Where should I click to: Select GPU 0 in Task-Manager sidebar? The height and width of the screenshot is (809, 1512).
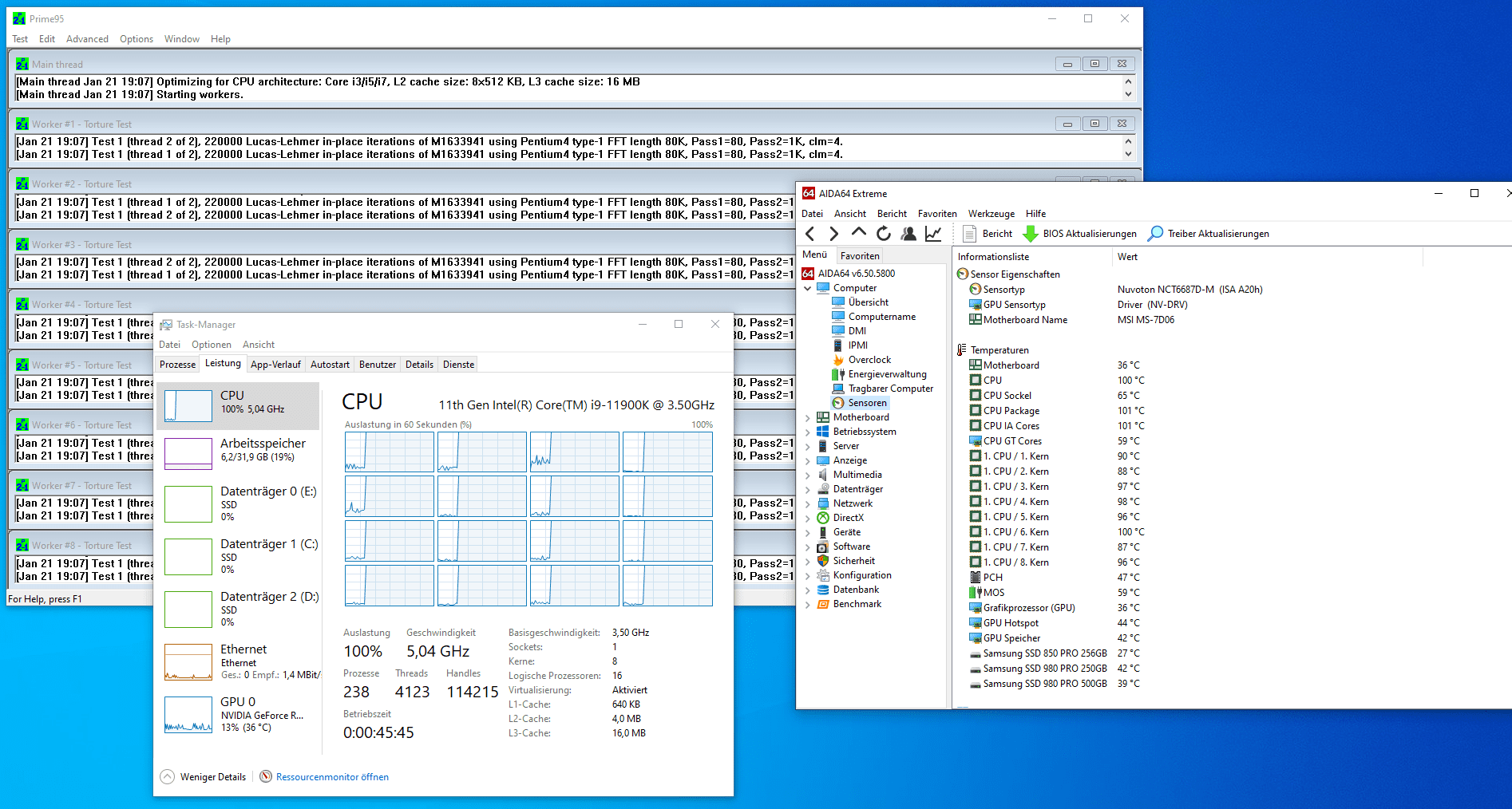[238, 714]
